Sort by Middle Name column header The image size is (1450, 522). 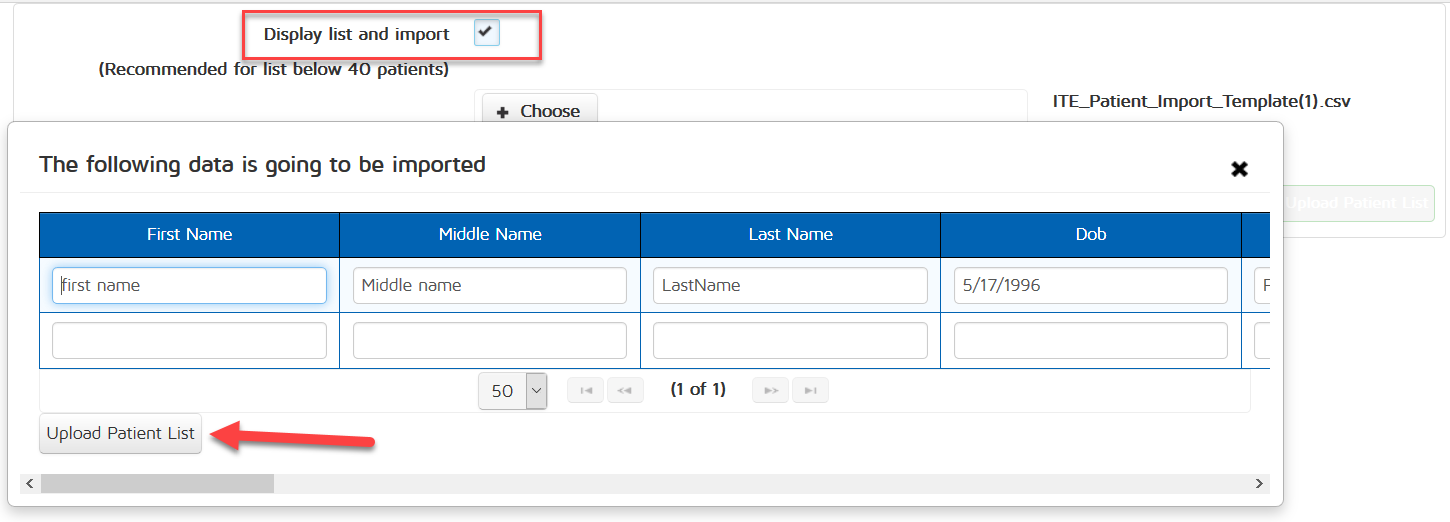coord(490,234)
